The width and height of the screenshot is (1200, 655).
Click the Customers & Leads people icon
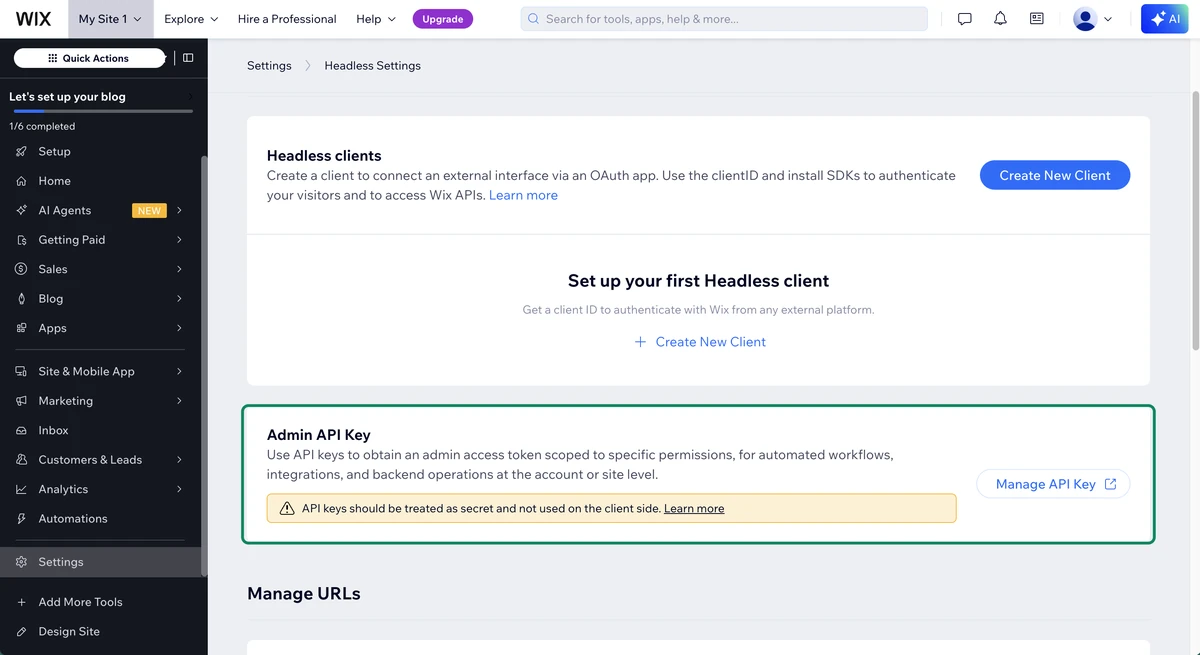tap(21, 460)
